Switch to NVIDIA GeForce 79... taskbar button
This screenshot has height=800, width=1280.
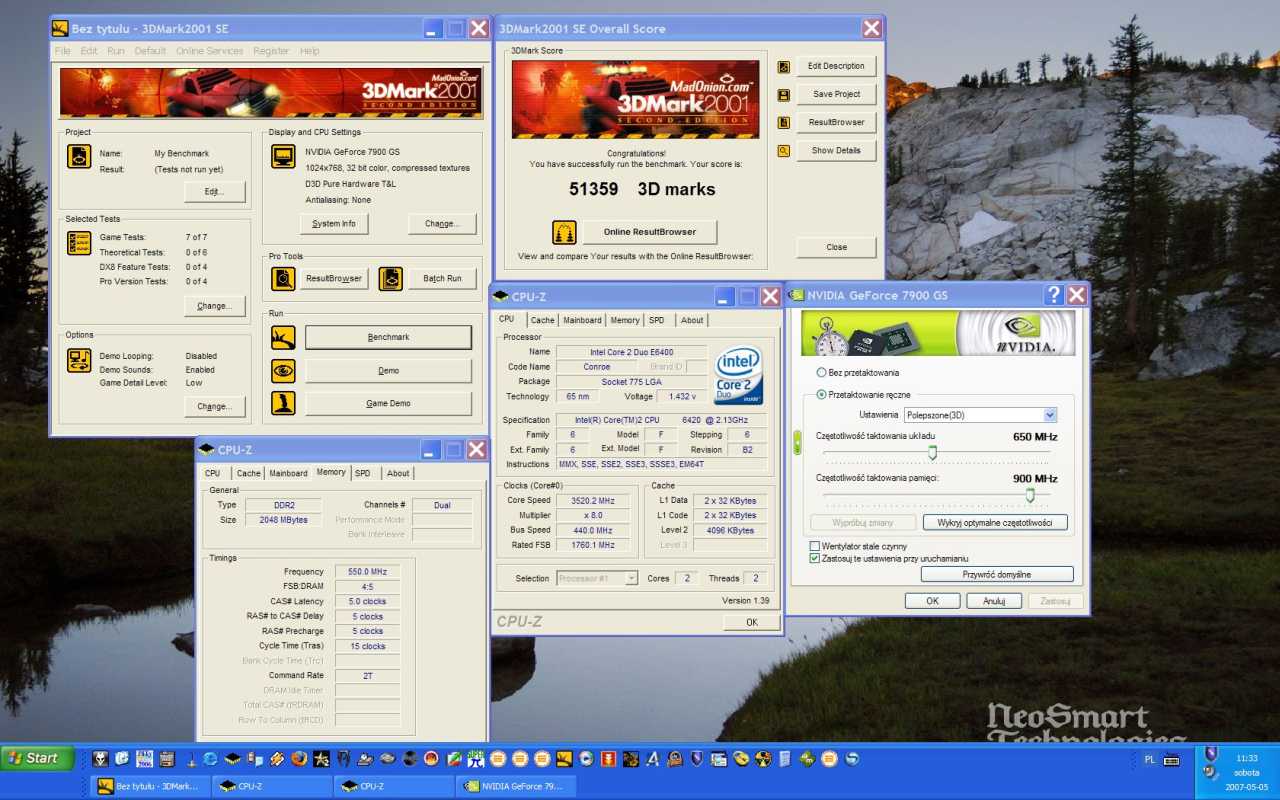[x=516, y=786]
